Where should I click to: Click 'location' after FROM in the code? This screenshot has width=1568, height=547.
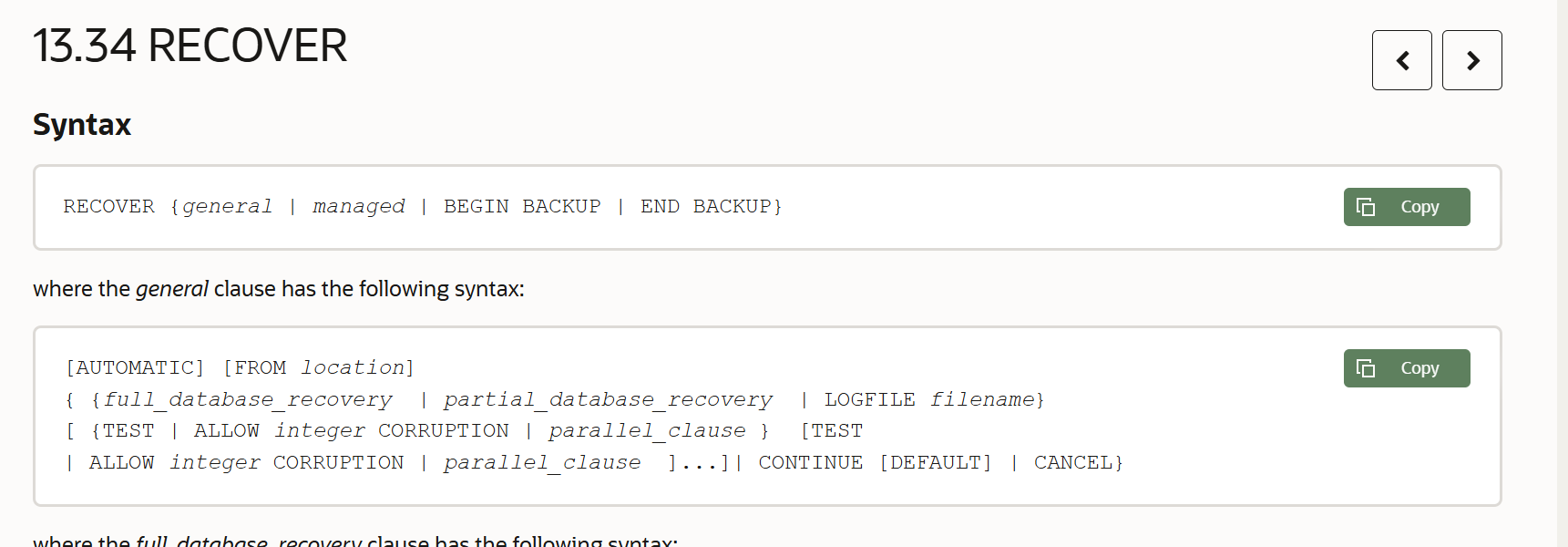coord(353,367)
